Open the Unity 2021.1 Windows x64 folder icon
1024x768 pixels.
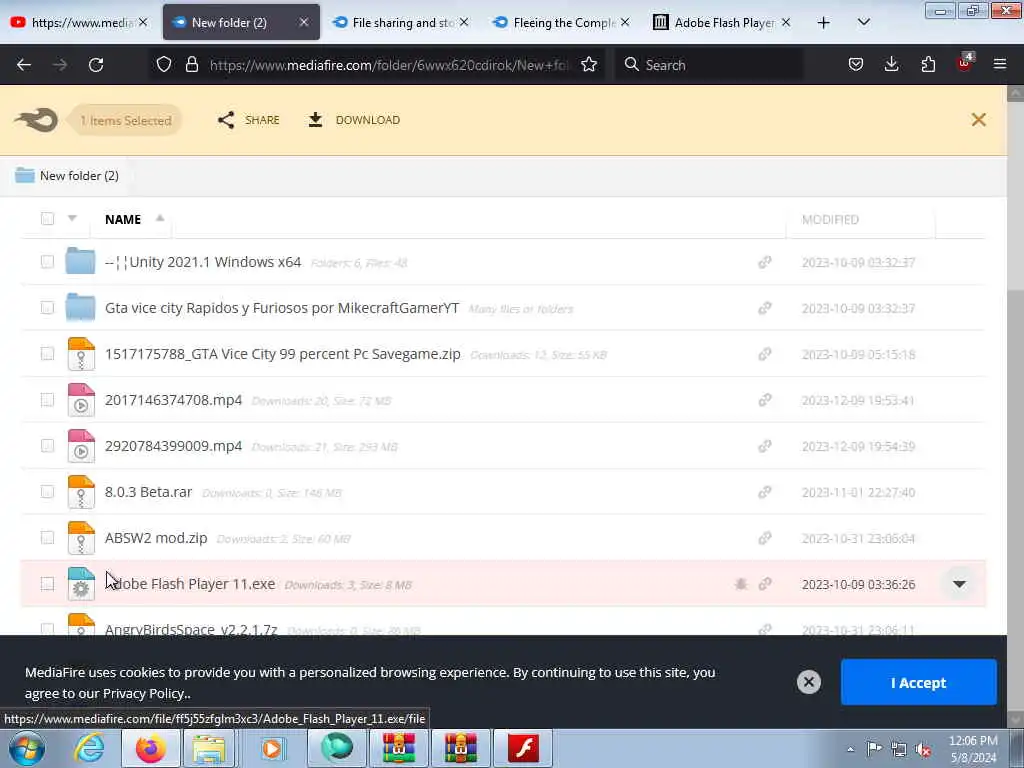[80, 261]
